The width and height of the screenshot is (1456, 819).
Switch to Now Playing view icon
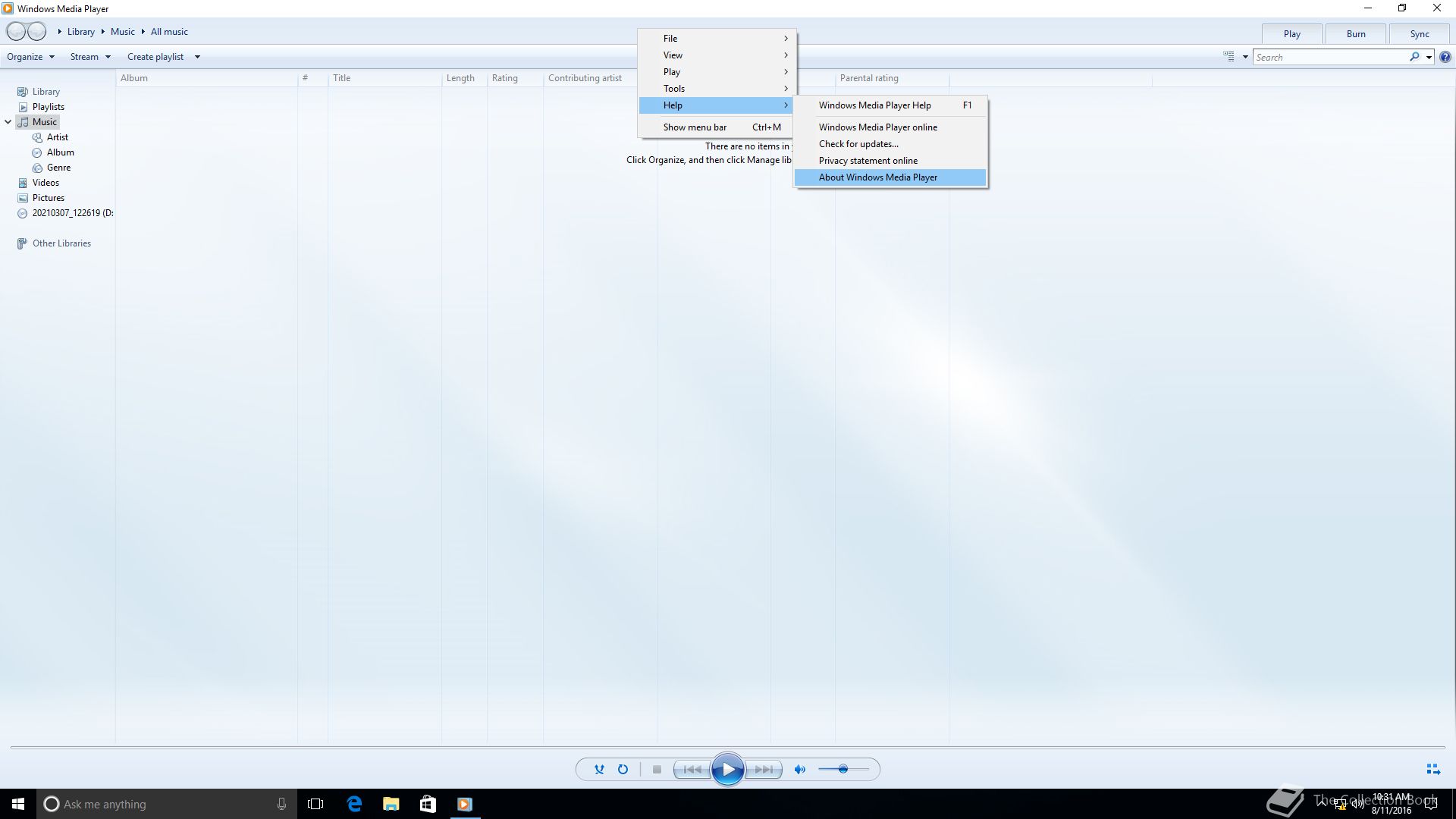(x=1432, y=769)
